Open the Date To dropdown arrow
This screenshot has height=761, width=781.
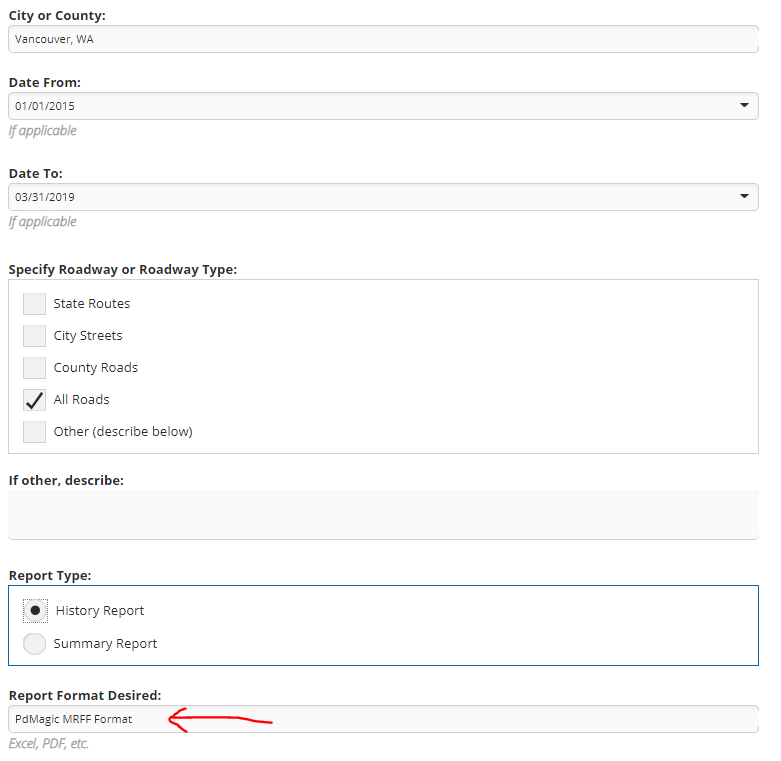(744, 196)
